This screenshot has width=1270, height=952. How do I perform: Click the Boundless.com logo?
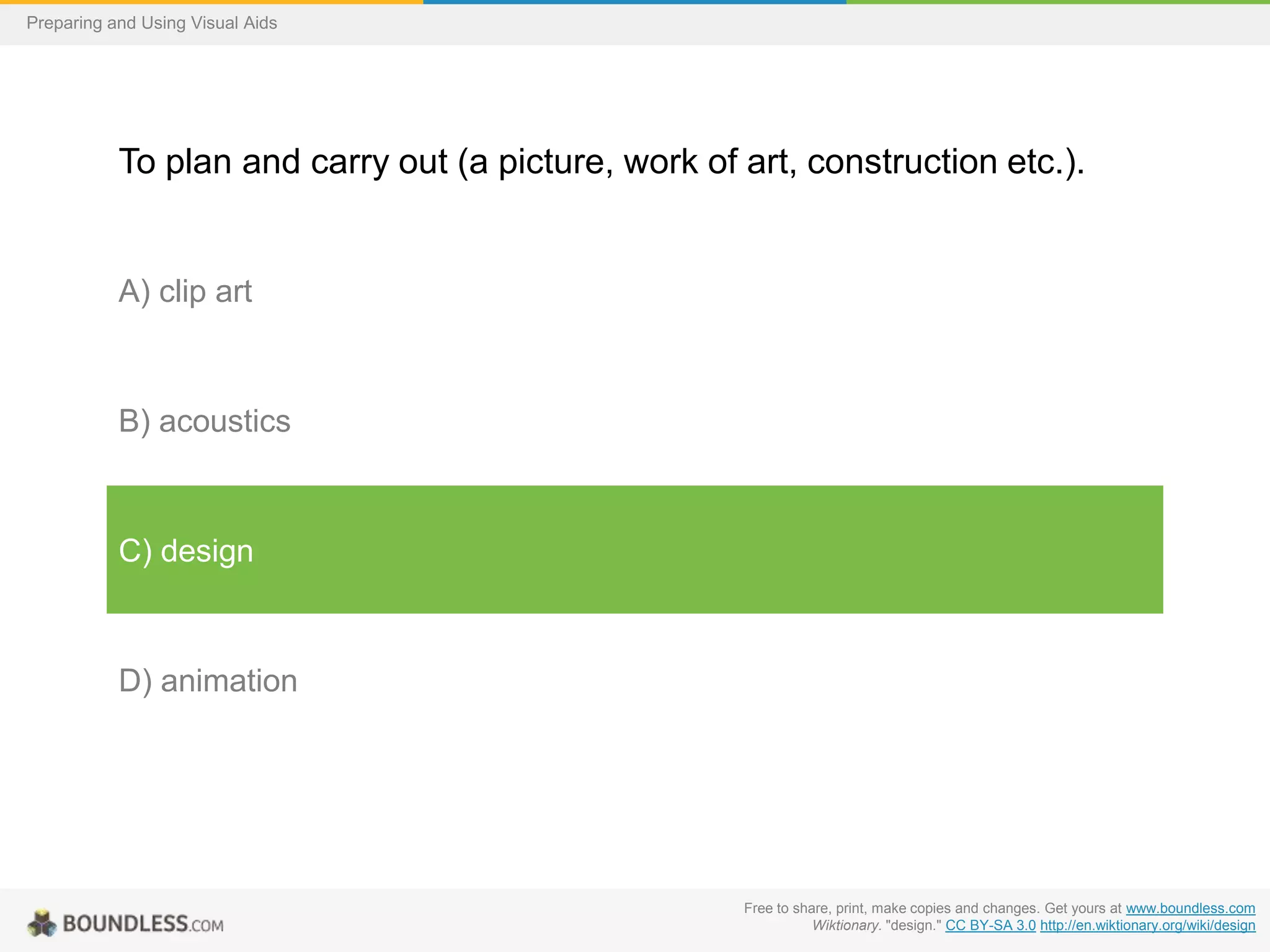pyautogui.click(x=125, y=923)
